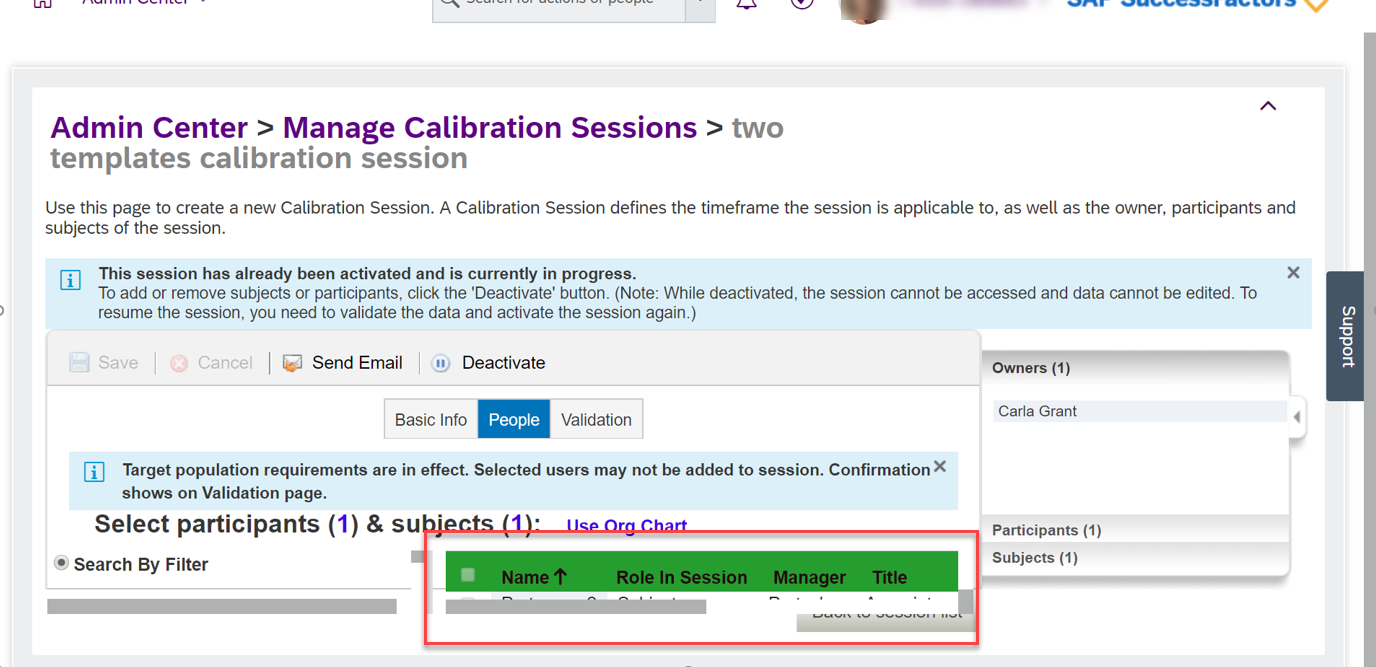
Task: Click the home icon in header
Action: [42, 4]
